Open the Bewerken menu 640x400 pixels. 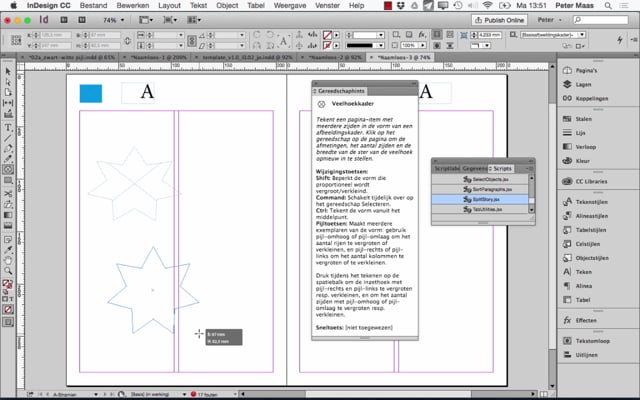[x=133, y=6]
